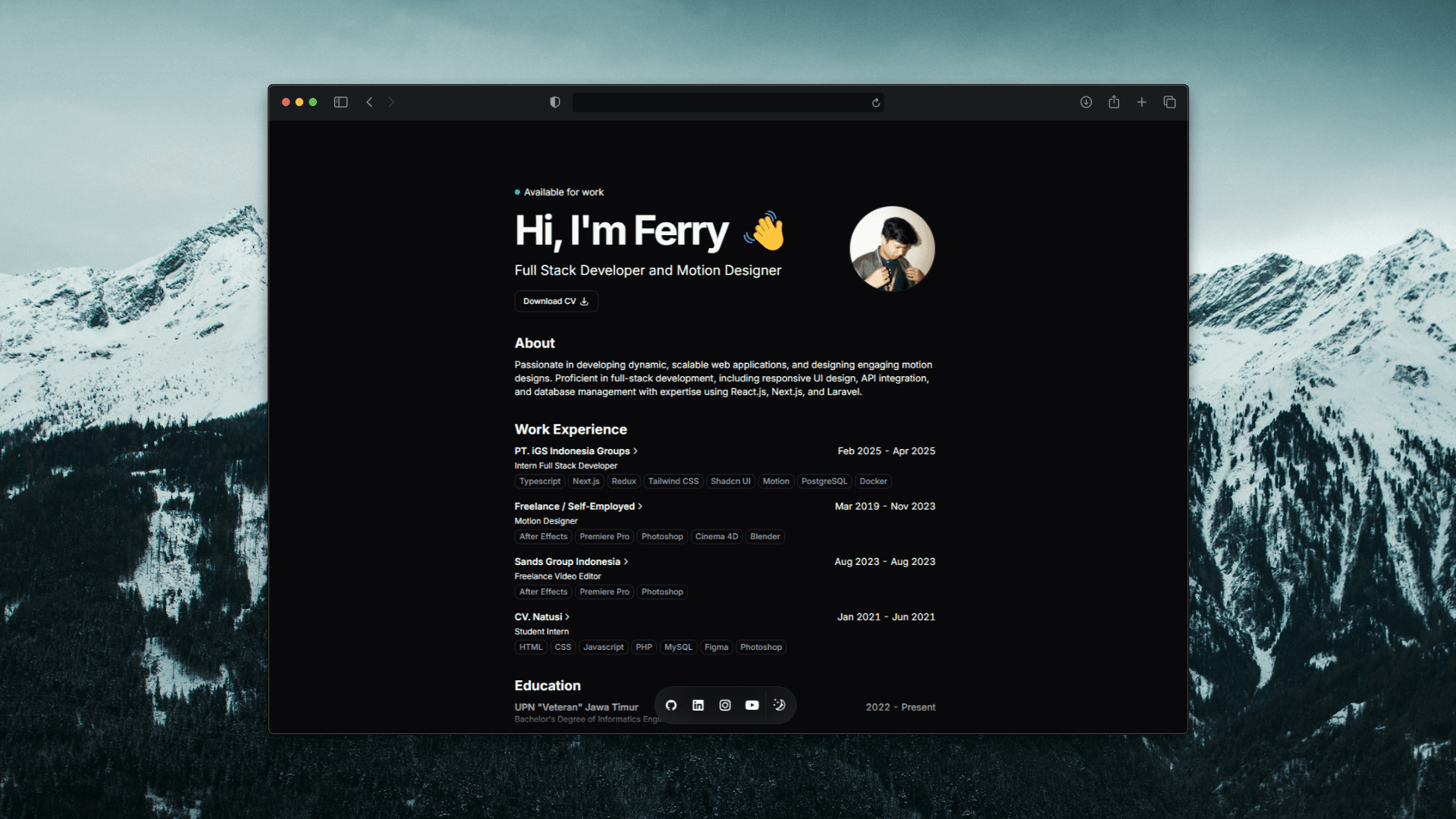Expand the Sands Group Indonesia entry
1456x819 pixels.
coord(571,561)
